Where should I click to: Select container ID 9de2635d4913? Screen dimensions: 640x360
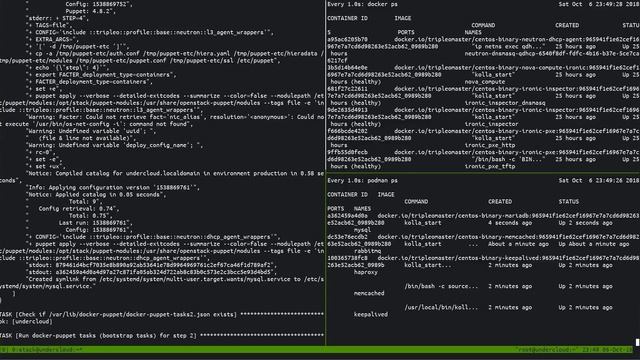click(347, 110)
